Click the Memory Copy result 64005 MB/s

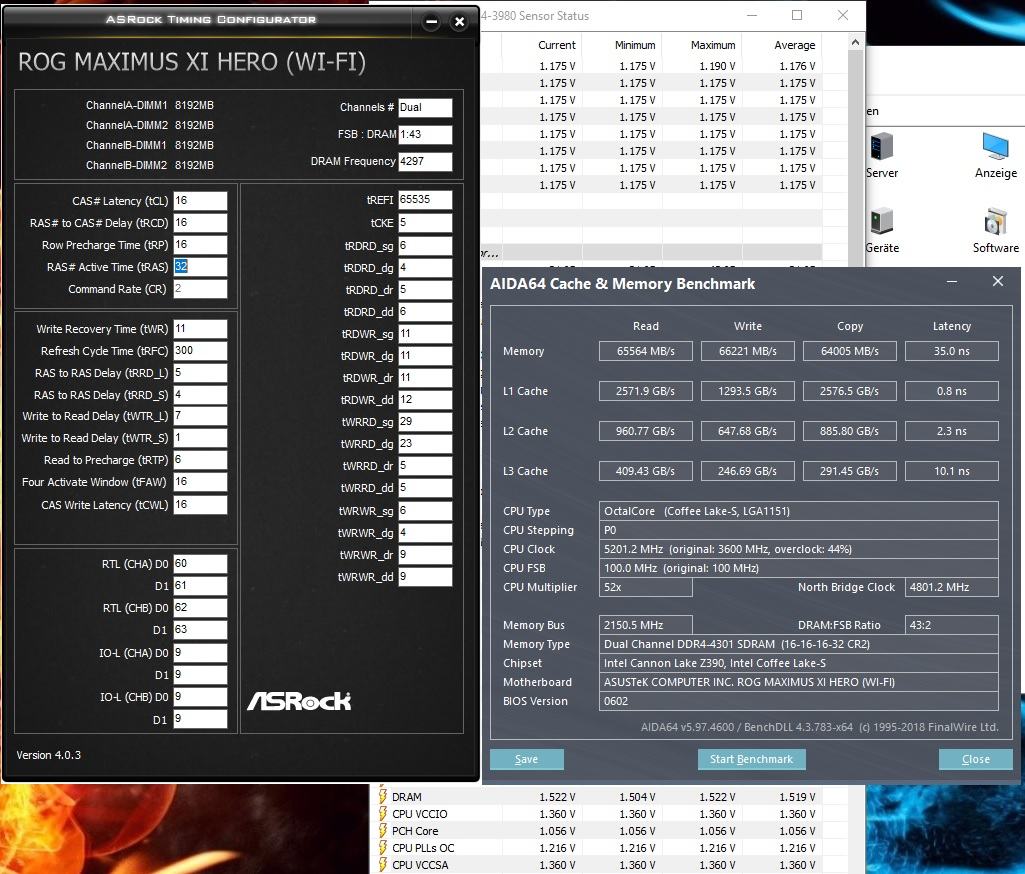pyautogui.click(x=849, y=351)
